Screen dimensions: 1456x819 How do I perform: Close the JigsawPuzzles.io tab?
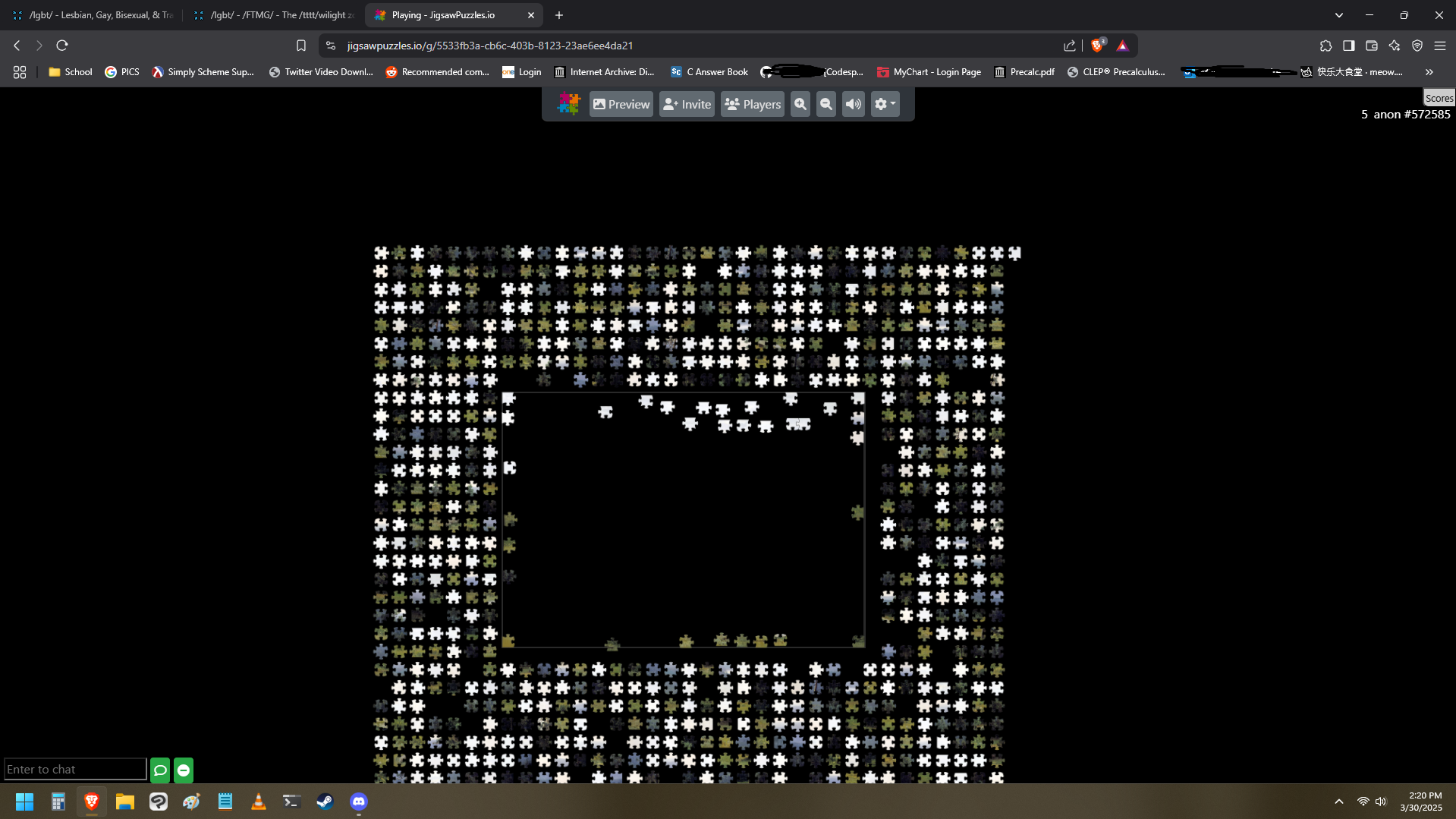(x=531, y=15)
